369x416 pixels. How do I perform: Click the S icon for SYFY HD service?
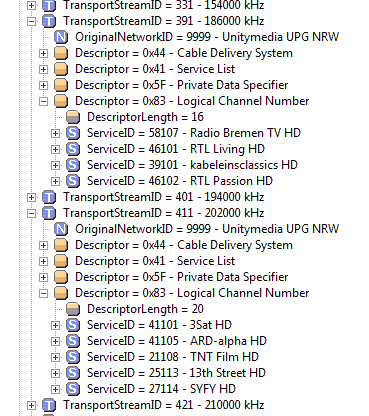pyautogui.click(x=73, y=389)
